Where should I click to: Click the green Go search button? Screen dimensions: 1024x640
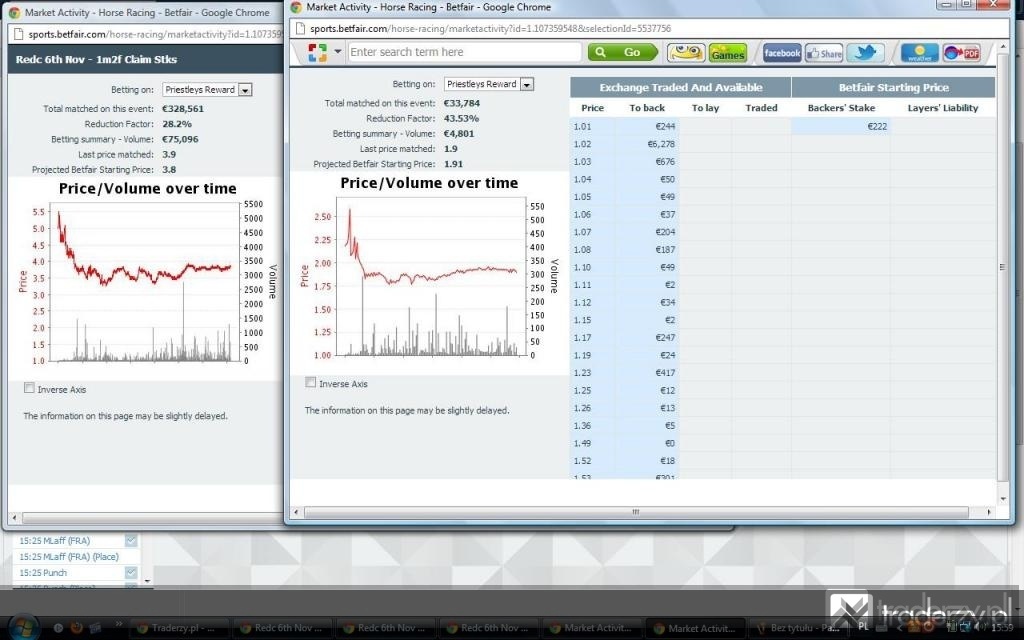click(623, 52)
